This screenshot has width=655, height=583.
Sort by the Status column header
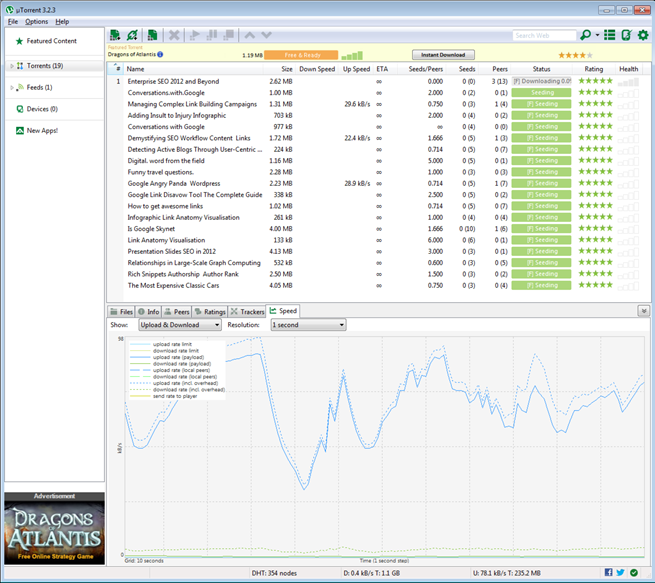[541, 69]
